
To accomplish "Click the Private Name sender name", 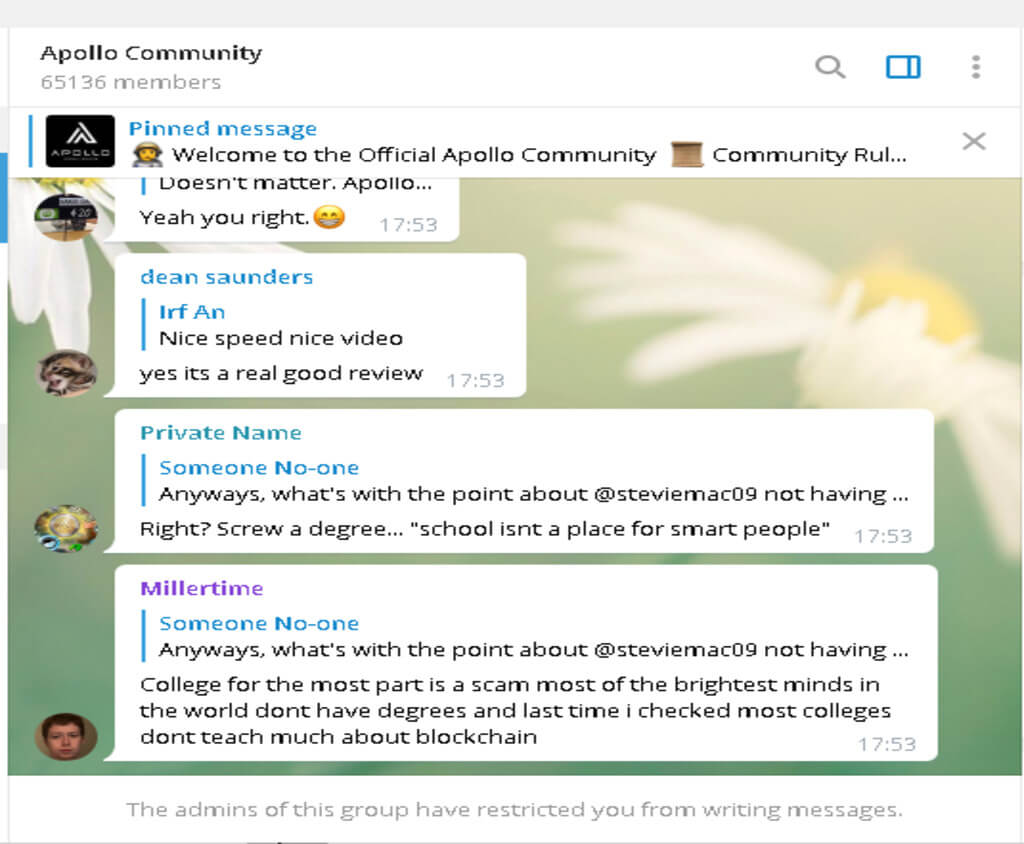I will [x=220, y=433].
